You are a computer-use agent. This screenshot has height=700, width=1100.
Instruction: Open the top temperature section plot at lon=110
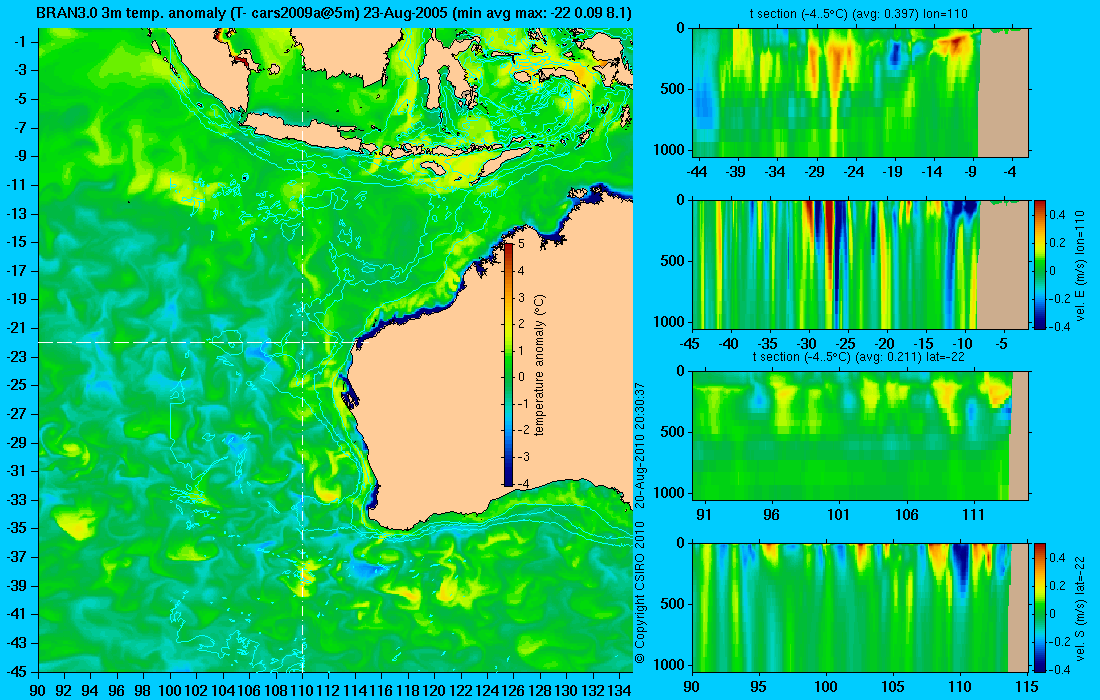coord(860,93)
